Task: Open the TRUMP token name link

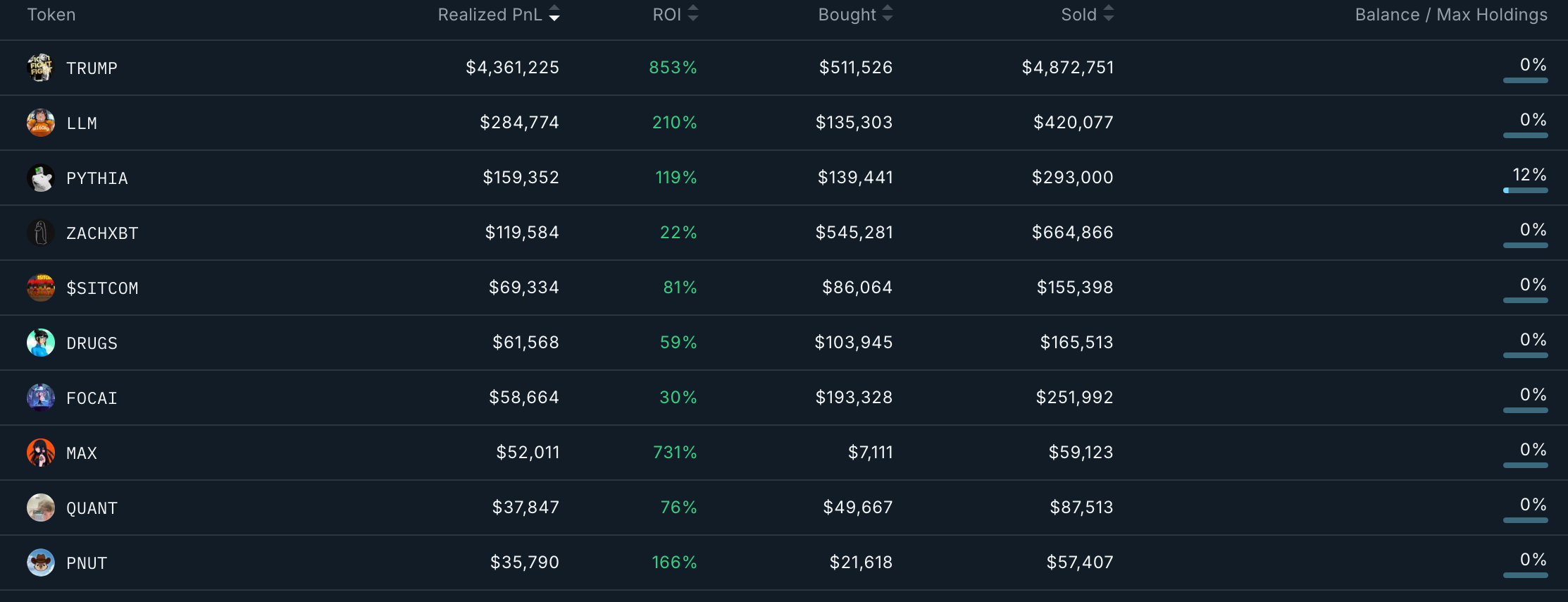Action: [x=92, y=68]
